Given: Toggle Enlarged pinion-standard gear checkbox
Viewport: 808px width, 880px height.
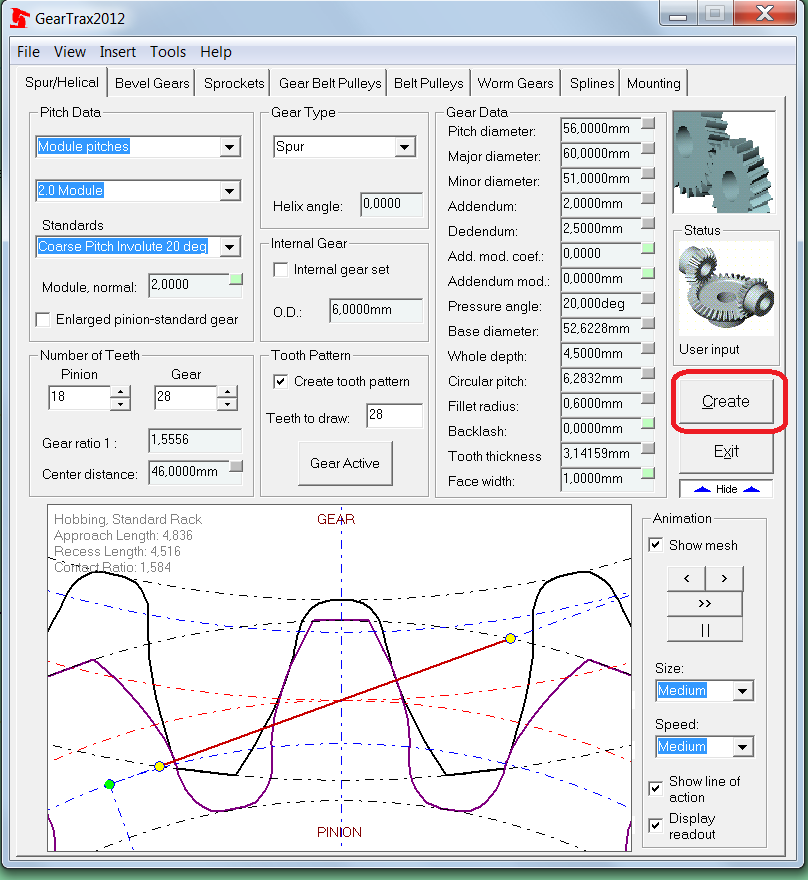Looking at the screenshot, I should tap(43, 320).
